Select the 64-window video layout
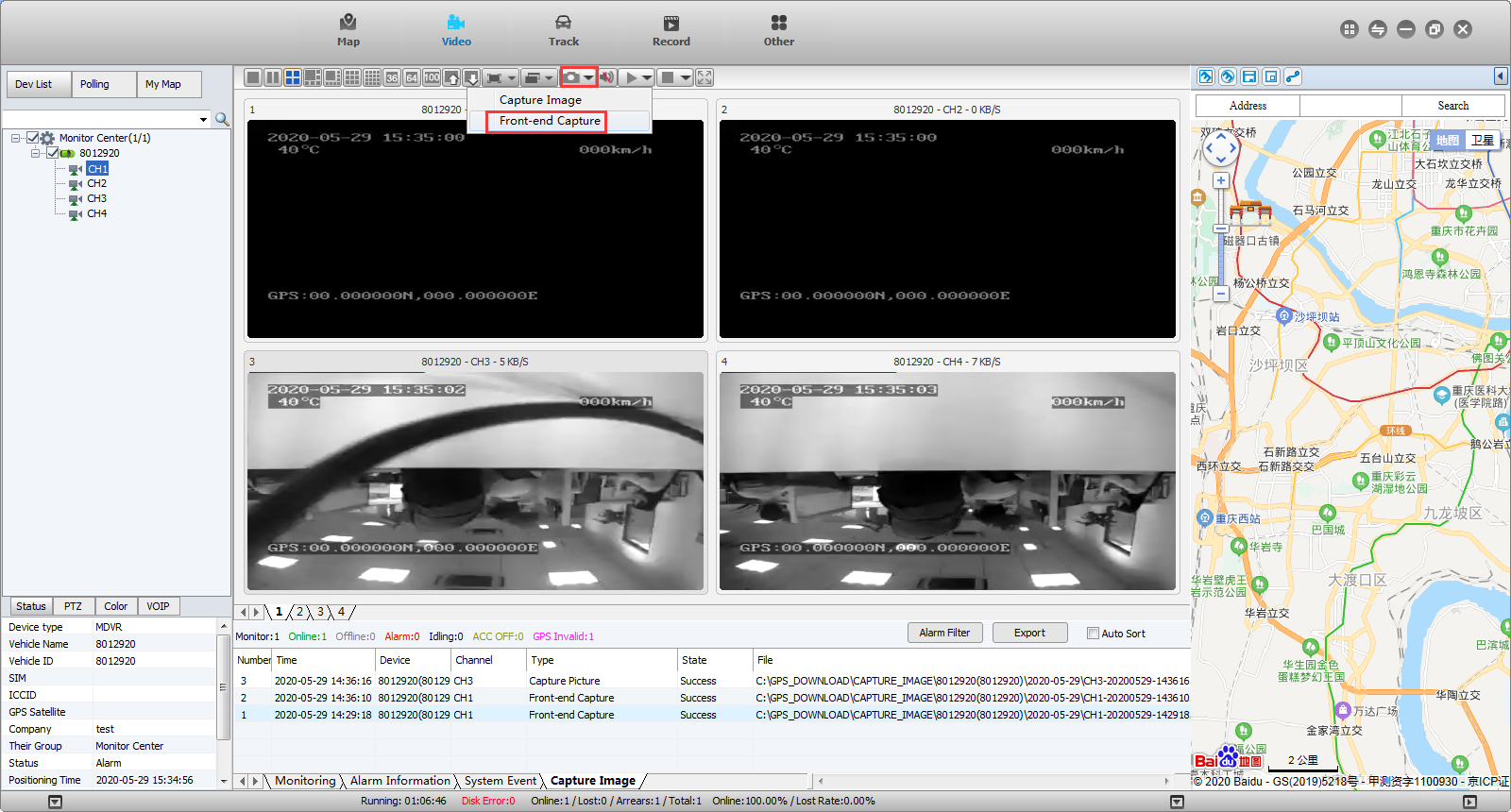The height and width of the screenshot is (812, 1511). (412, 77)
